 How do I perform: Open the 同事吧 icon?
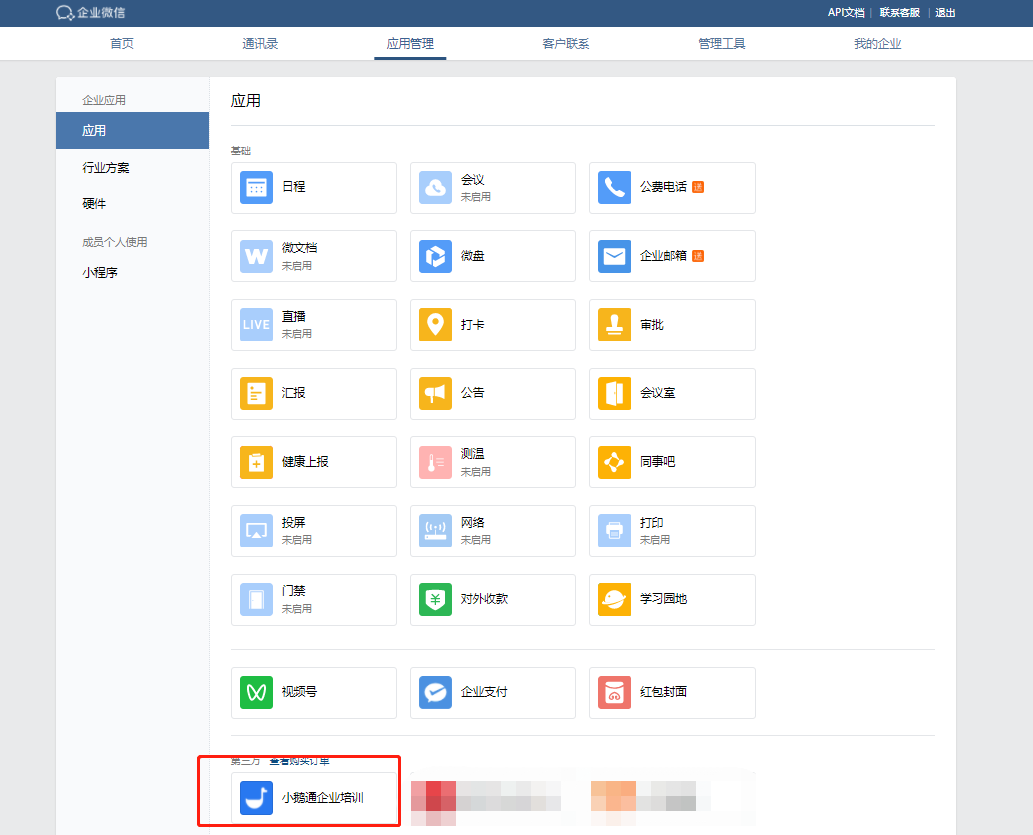(x=615, y=462)
